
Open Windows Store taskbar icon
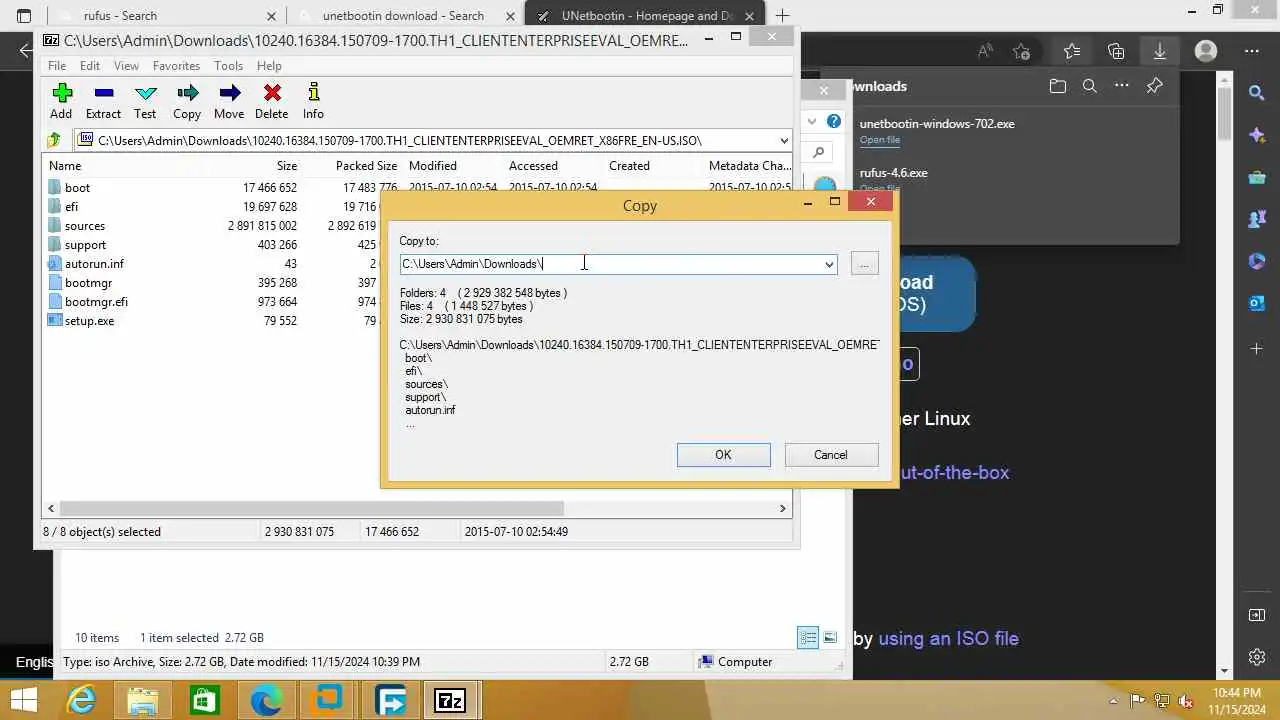(x=204, y=701)
